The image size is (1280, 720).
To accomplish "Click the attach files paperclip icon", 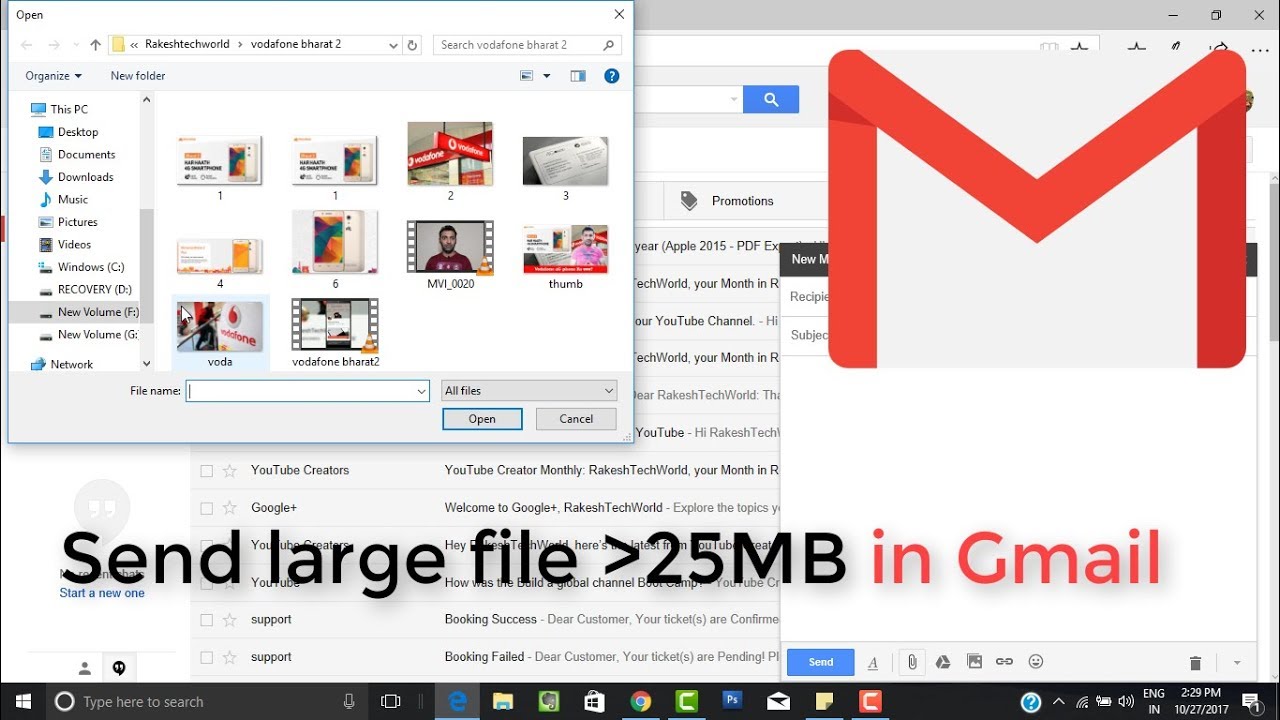I will pos(912,662).
